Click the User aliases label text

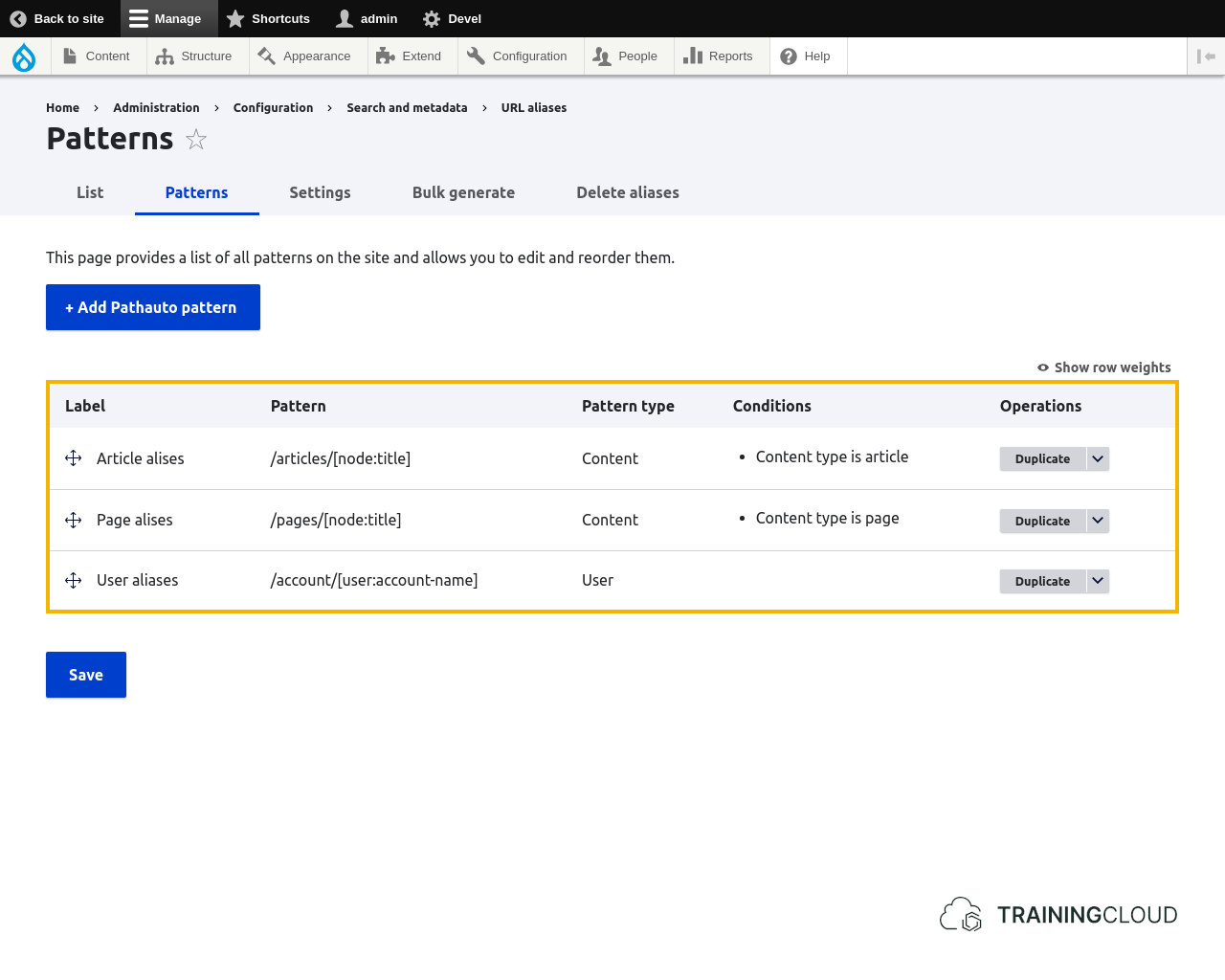pyautogui.click(x=137, y=580)
